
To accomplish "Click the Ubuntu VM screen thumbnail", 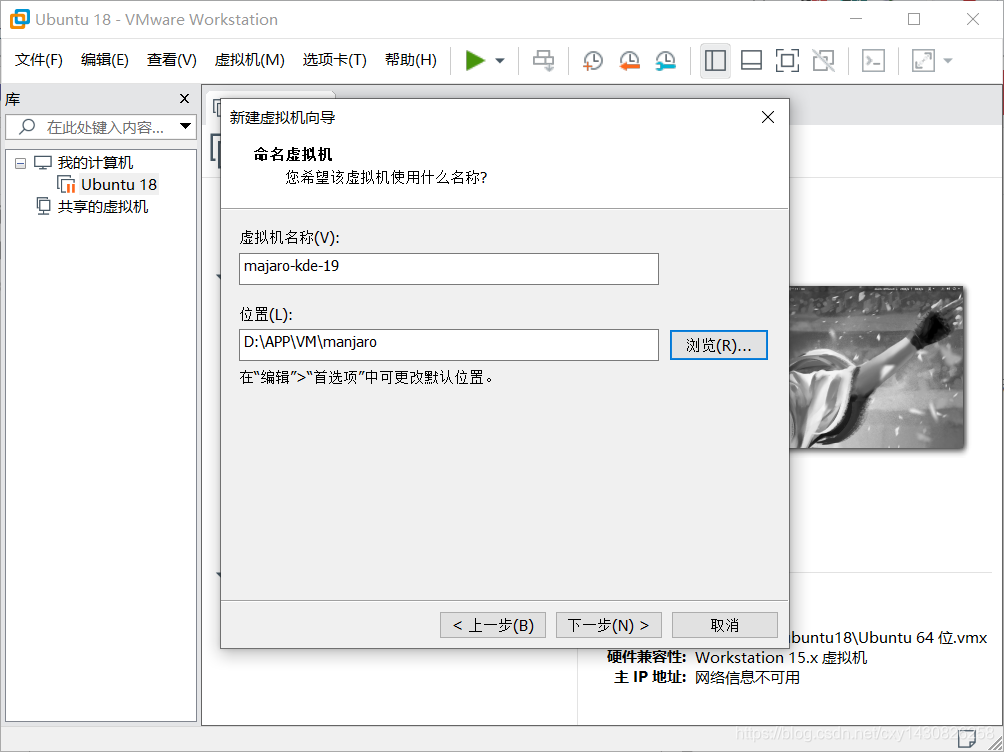I will point(877,367).
